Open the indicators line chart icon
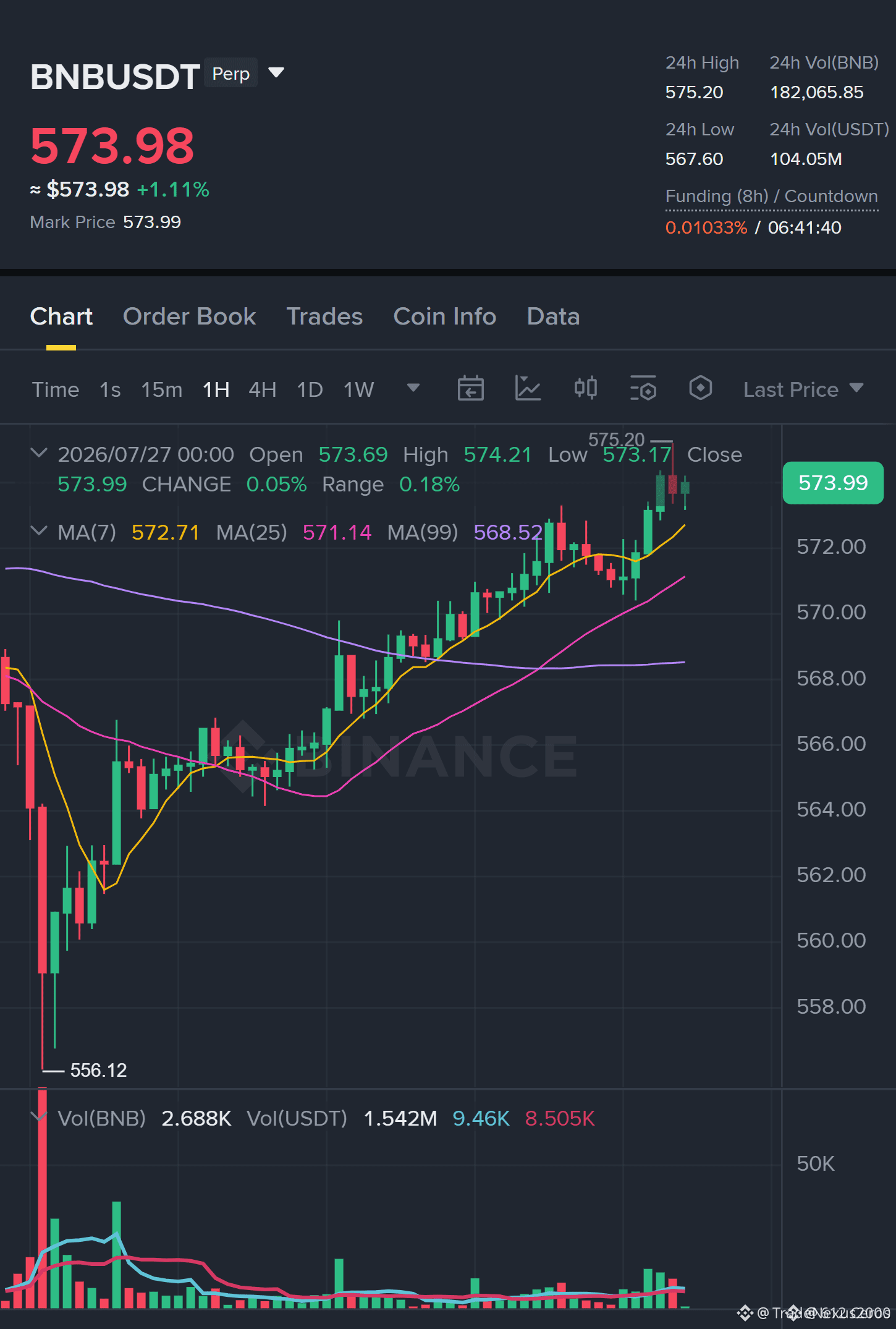This screenshot has height=1329, width=896. pos(528,388)
